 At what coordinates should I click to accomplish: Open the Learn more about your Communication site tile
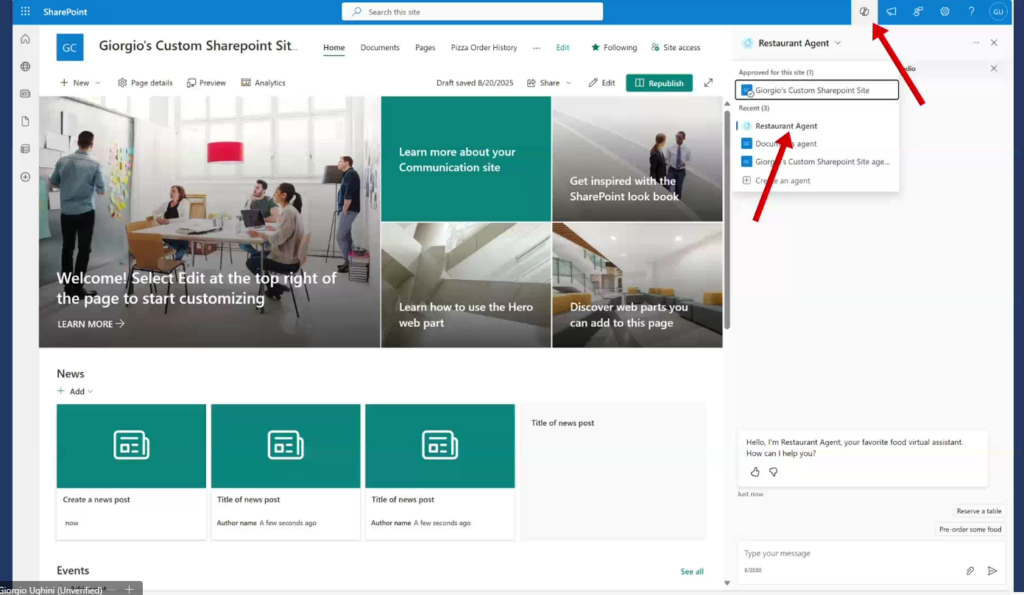pyautogui.click(x=466, y=159)
